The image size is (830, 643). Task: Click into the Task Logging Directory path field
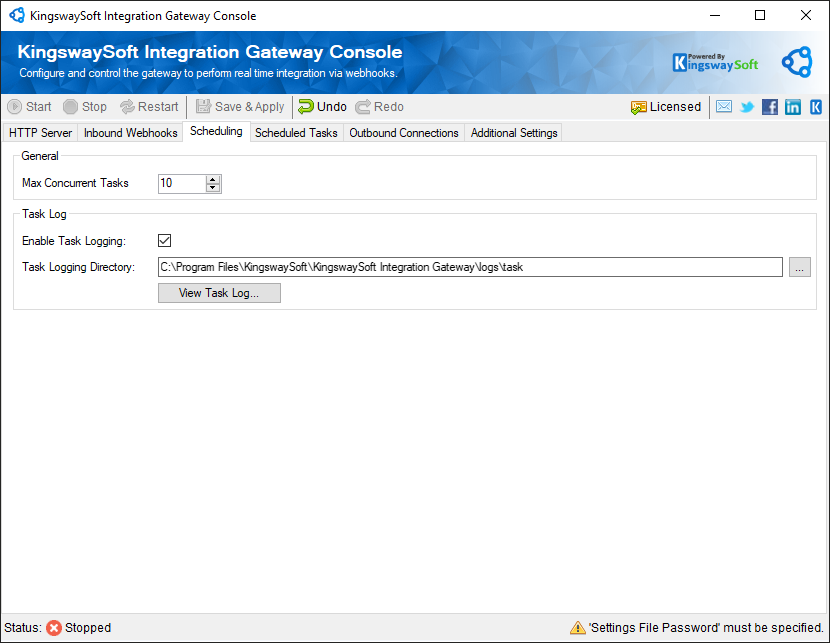470,267
